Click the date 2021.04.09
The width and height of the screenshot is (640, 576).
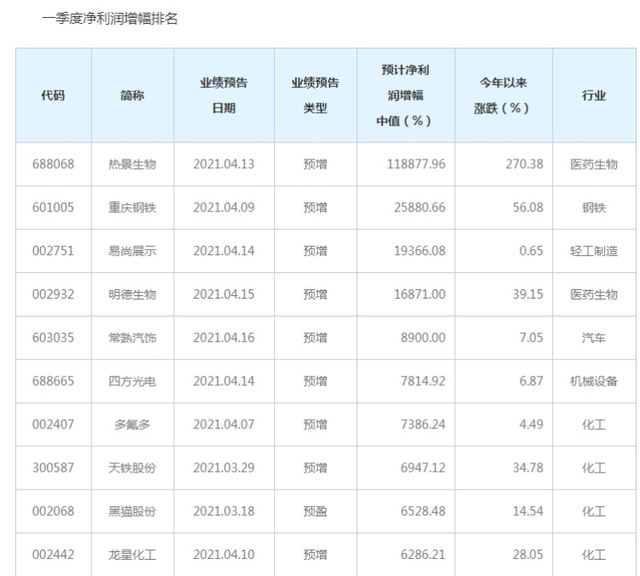(x=224, y=207)
